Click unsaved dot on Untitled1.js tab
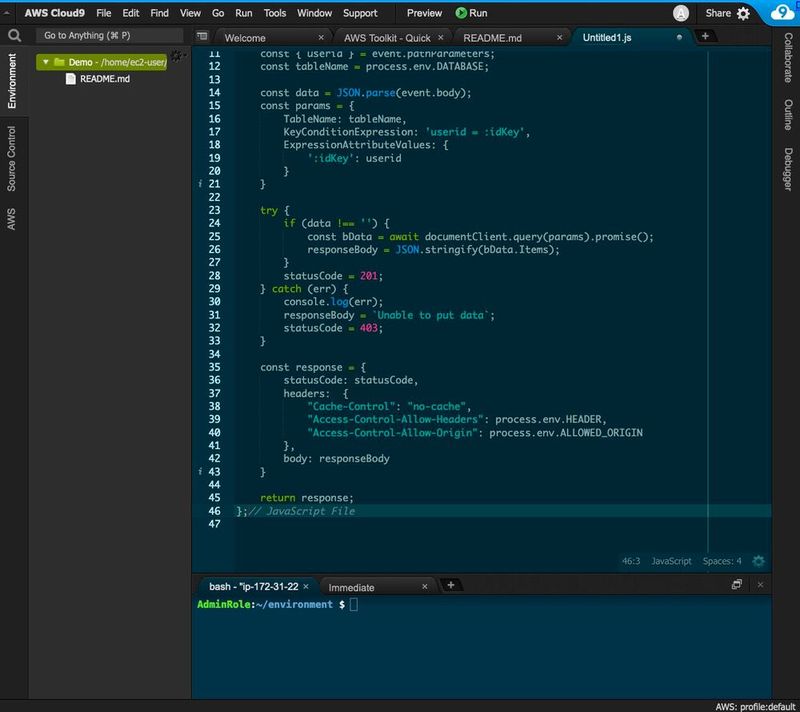Screen dimensions: 800x712 pyautogui.click(x=679, y=37)
